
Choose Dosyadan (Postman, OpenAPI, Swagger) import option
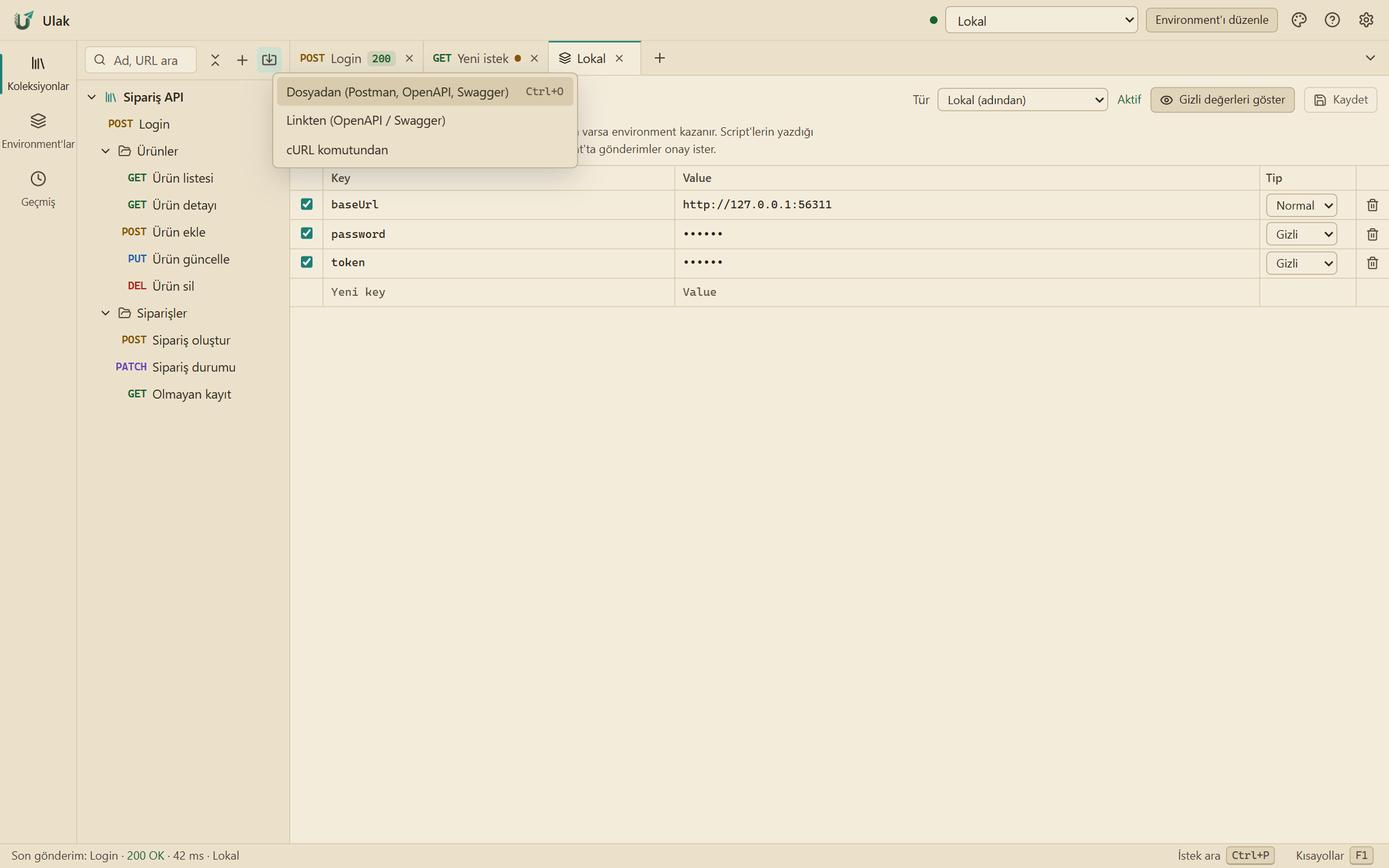425,92
